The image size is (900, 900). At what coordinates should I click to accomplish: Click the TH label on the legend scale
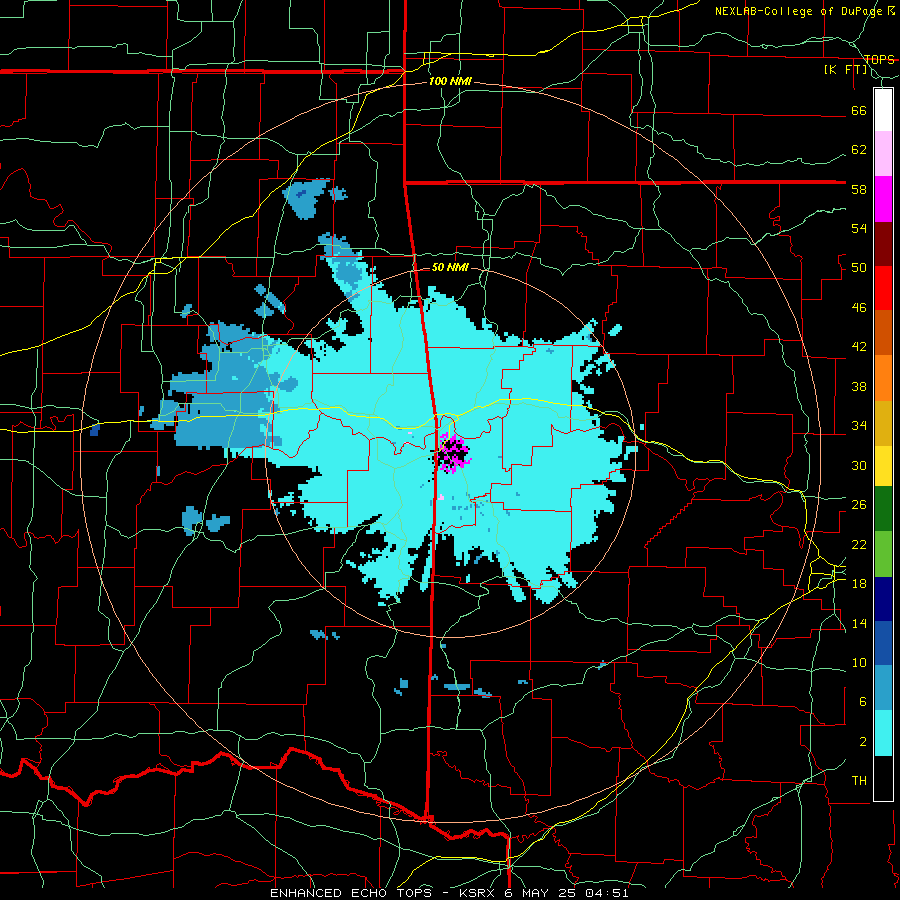pyautogui.click(x=859, y=781)
